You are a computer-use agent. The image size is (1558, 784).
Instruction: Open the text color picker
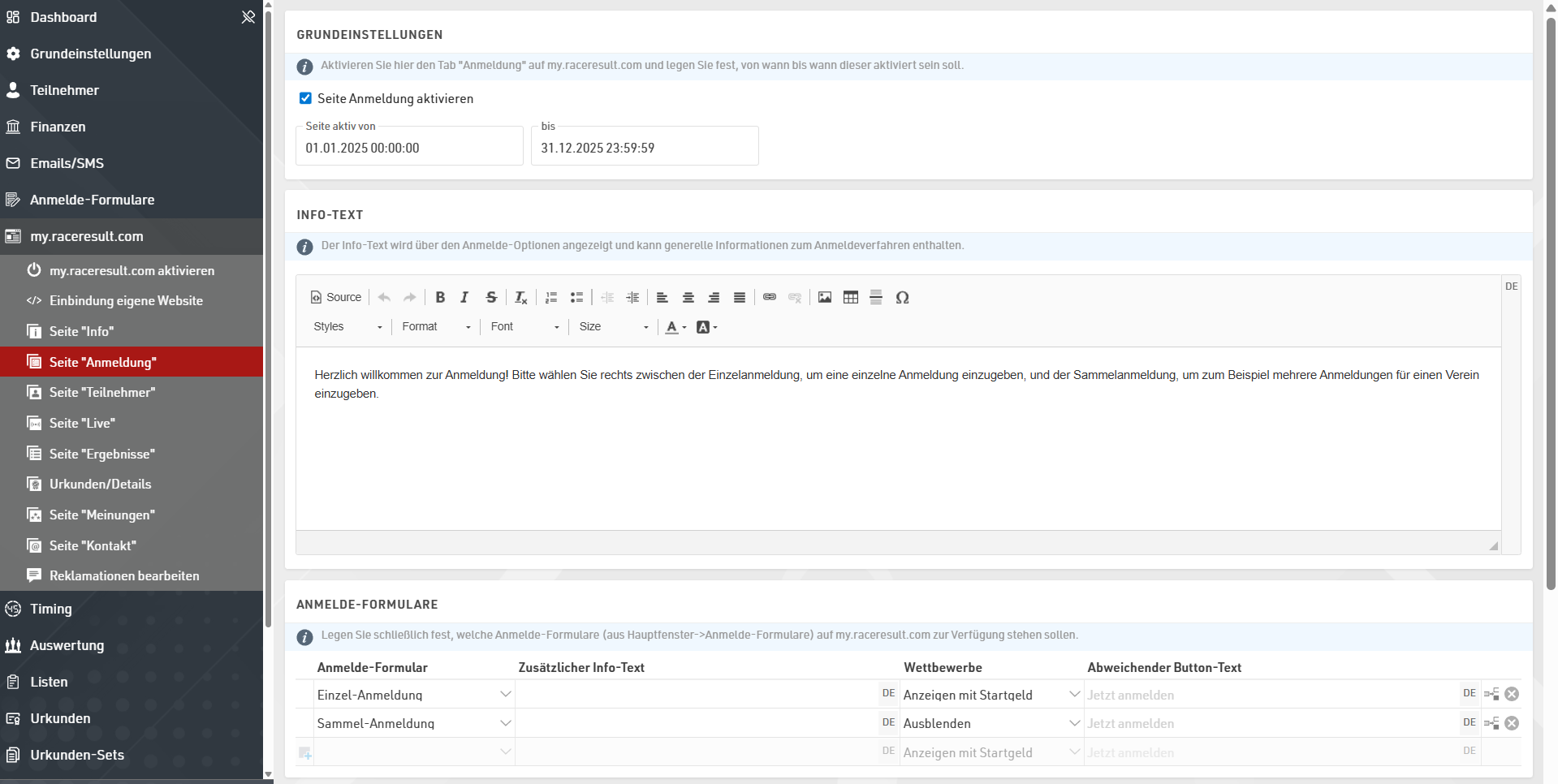point(675,327)
